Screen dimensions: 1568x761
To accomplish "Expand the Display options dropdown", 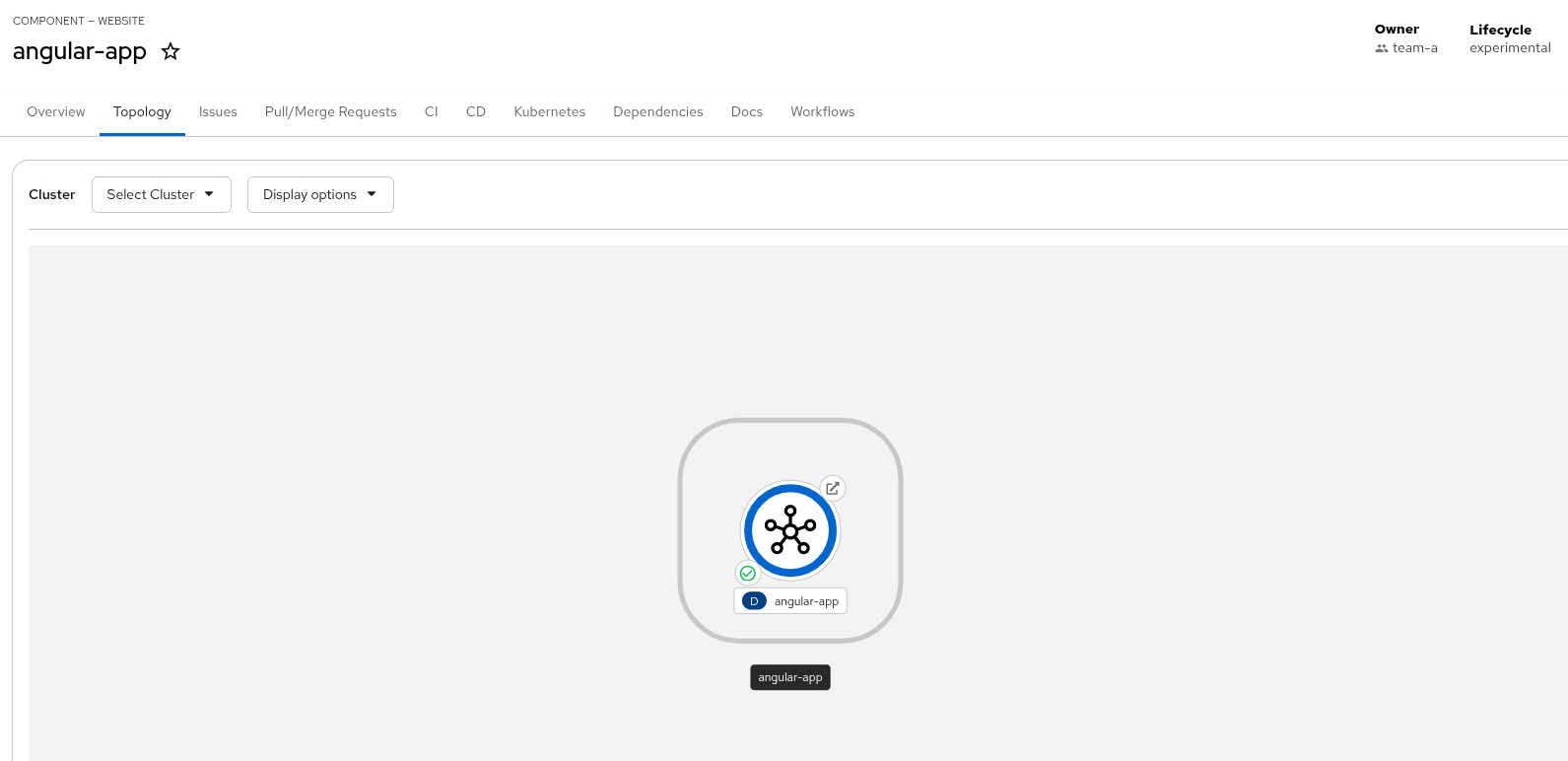I will point(320,194).
